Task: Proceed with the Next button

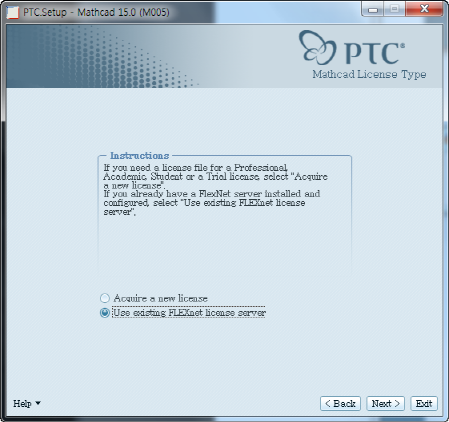Action: point(385,404)
